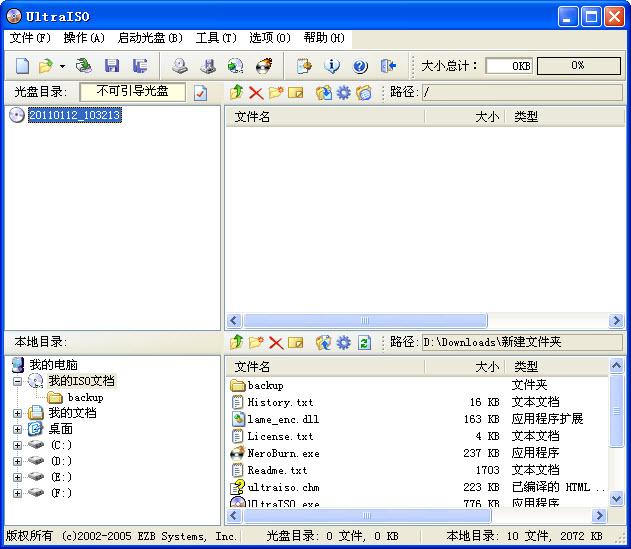Open help with the blue question mark icon
Viewport: 631px width, 549px height.
coord(360,66)
